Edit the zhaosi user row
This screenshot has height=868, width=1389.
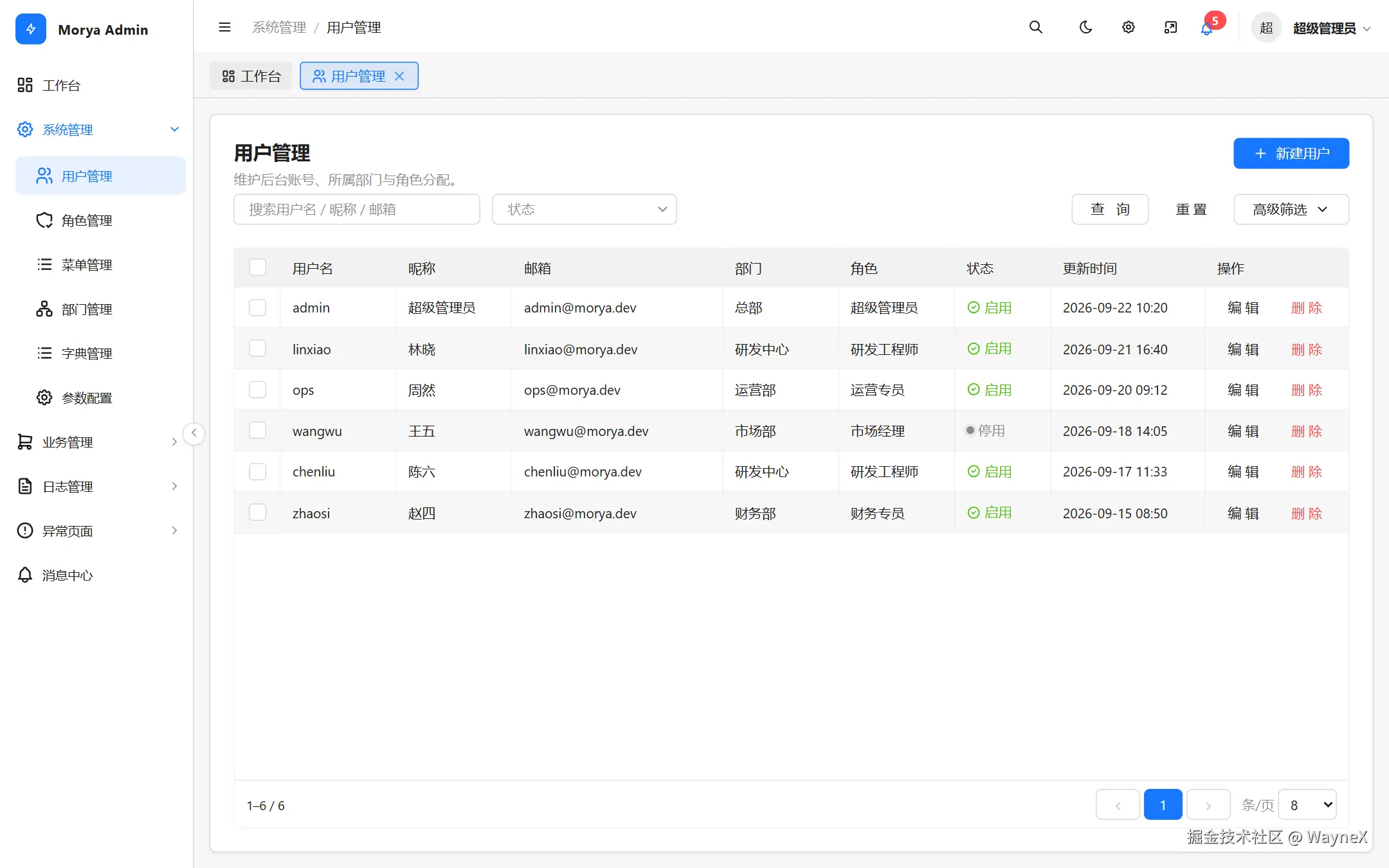(x=1243, y=513)
